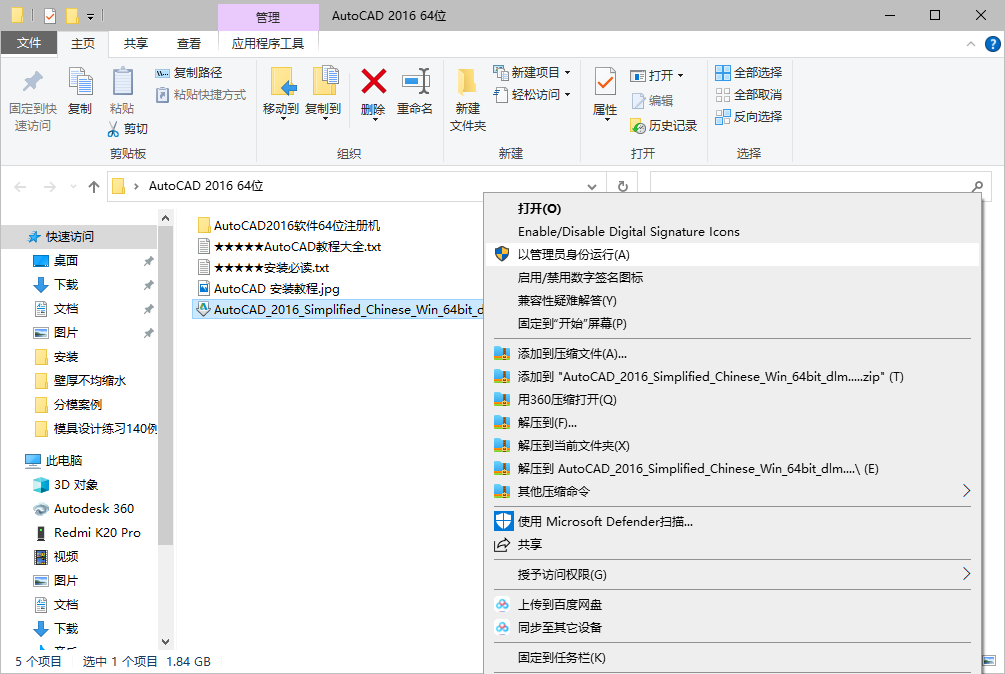Open the 文件 menu

coord(30,44)
